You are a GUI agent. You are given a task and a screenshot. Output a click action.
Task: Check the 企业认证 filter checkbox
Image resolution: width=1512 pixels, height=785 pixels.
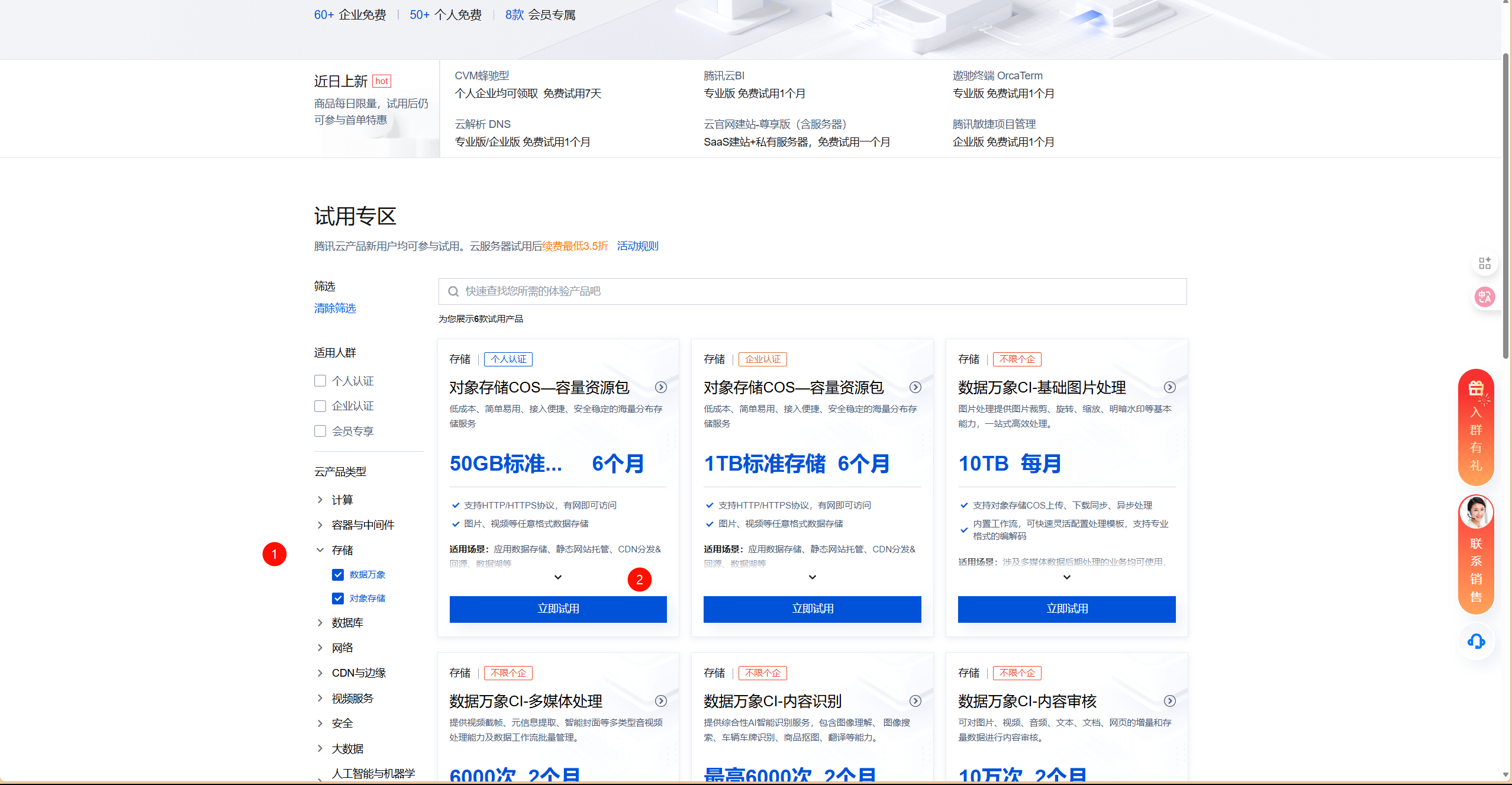pyautogui.click(x=320, y=406)
